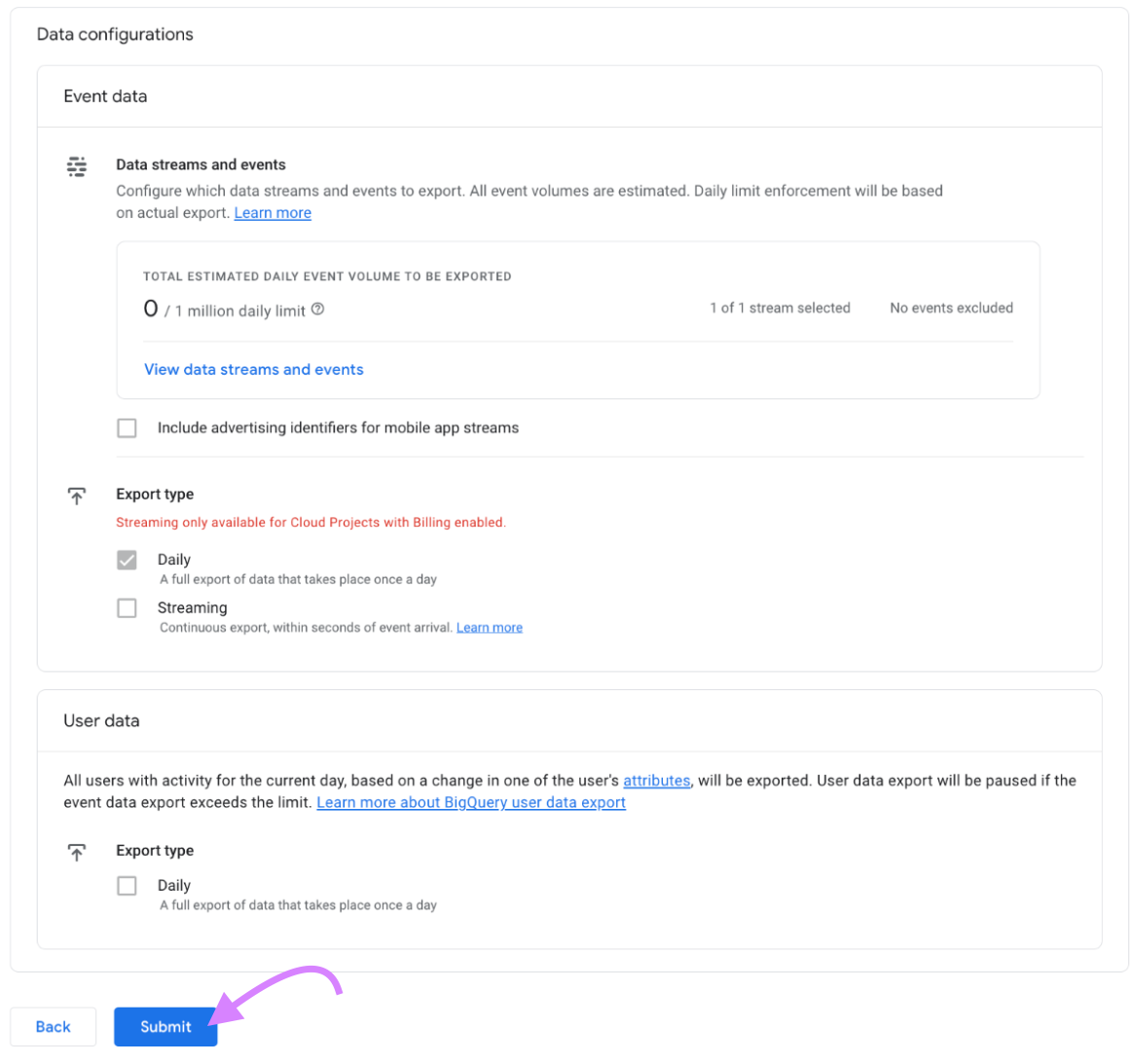Enable advertising identifiers for mobile app streams
This screenshot has height=1064, width=1134.
[x=127, y=427]
